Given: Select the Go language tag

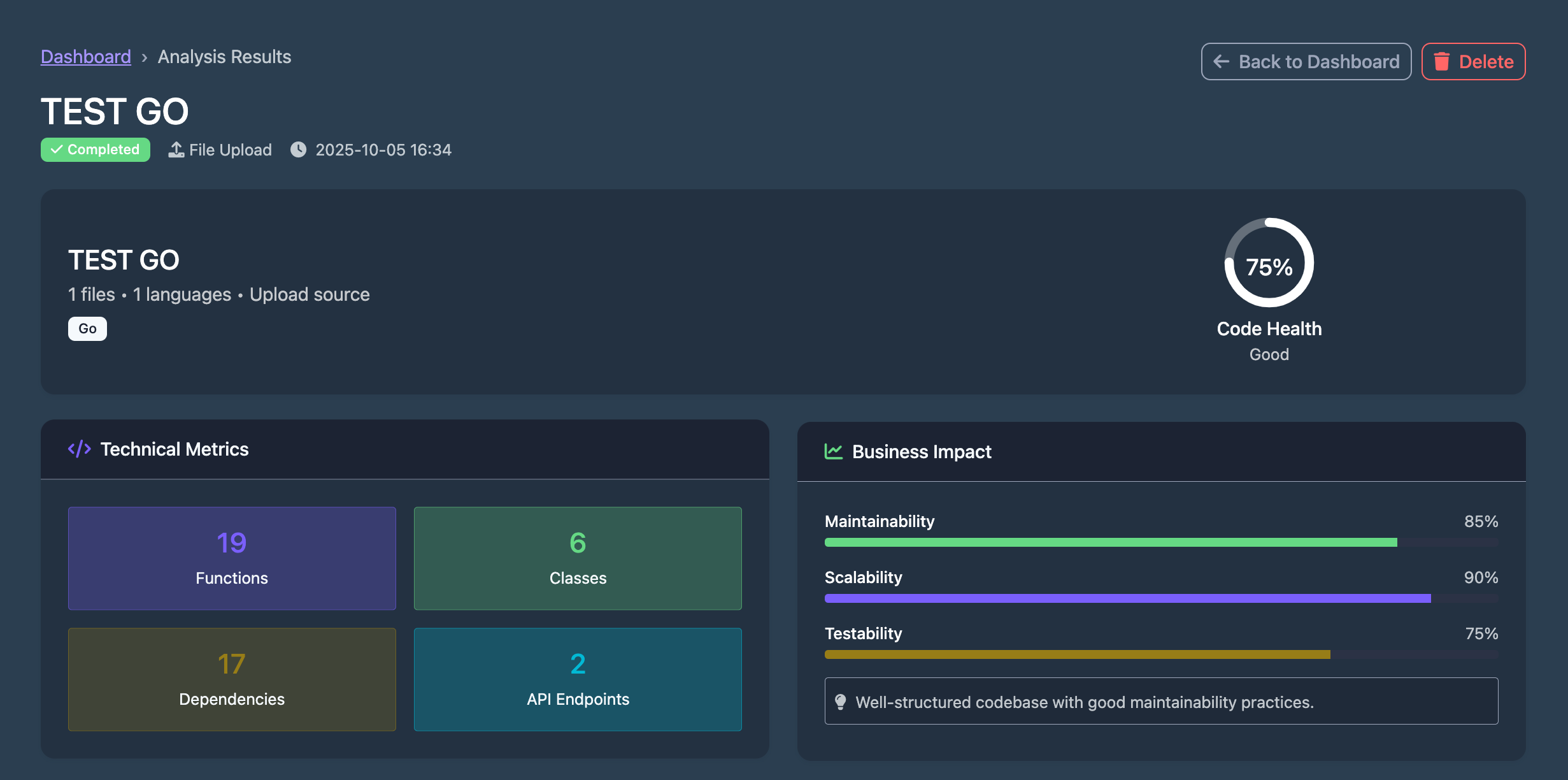Looking at the screenshot, I should point(87,328).
